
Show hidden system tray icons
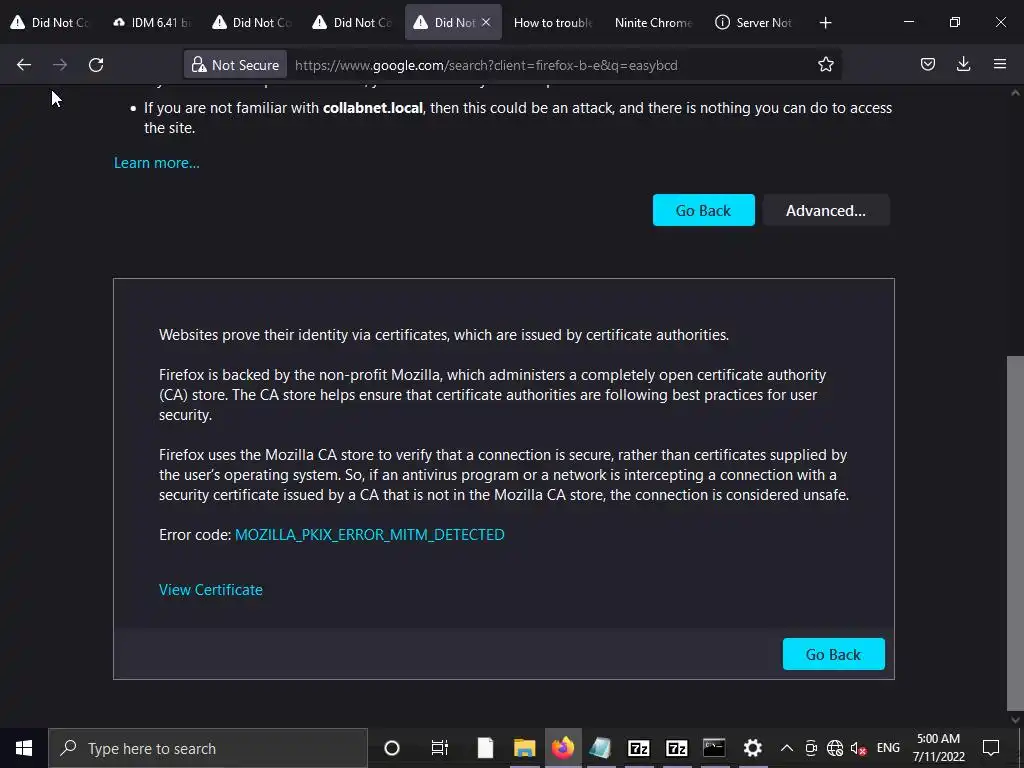[787, 748]
